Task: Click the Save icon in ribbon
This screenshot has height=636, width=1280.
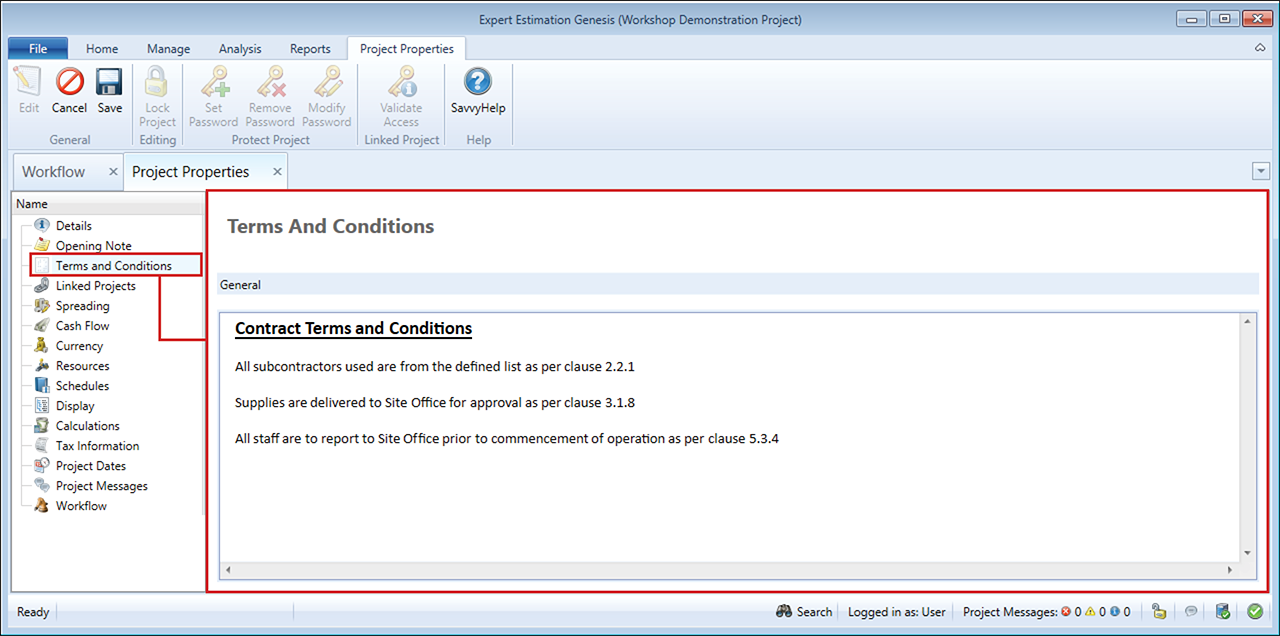Action: 110,90
